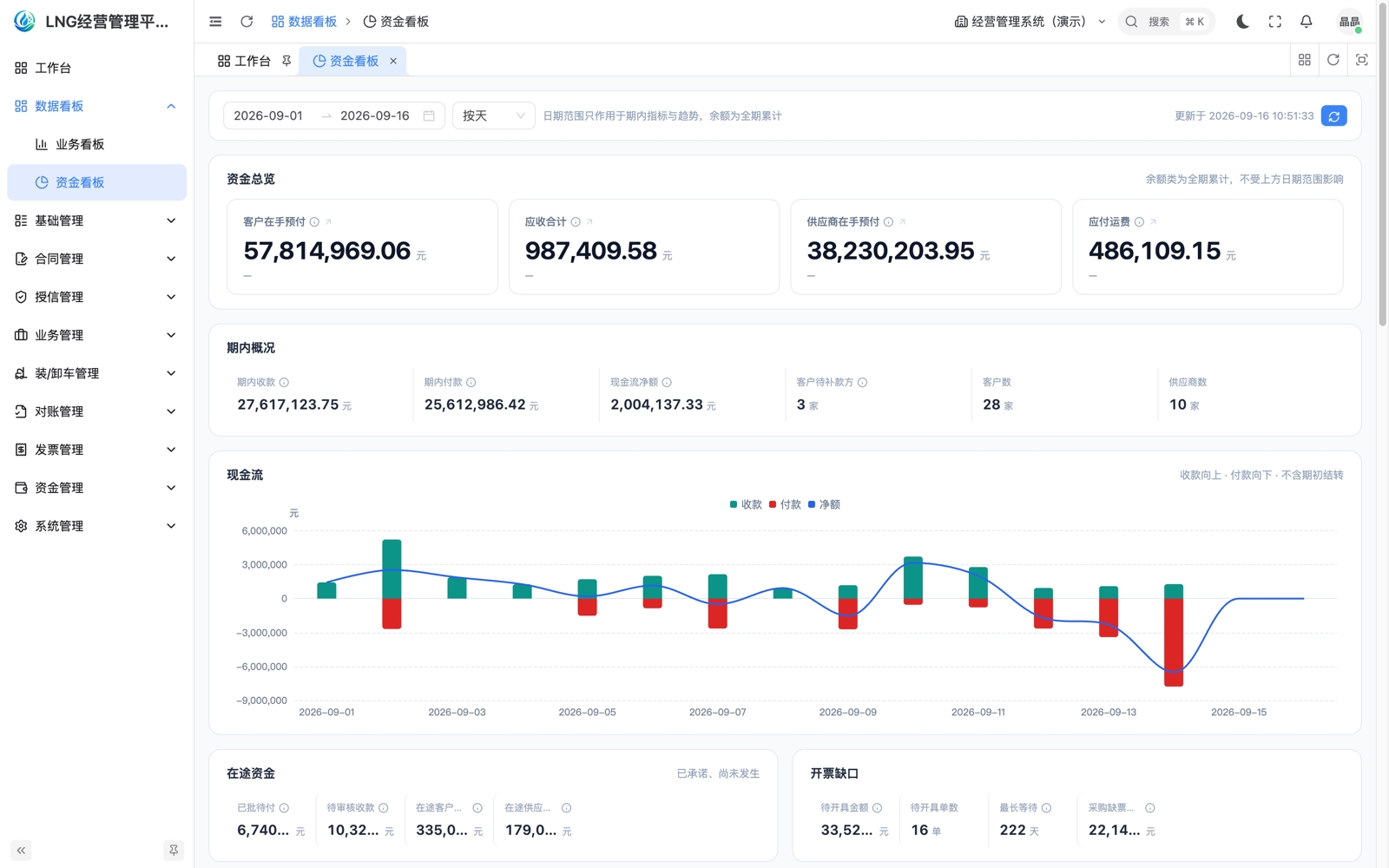This screenshot has height=868, width=1389.
Task: Open the 按天 granularity dropdown
Action: (x=493, y=115)
